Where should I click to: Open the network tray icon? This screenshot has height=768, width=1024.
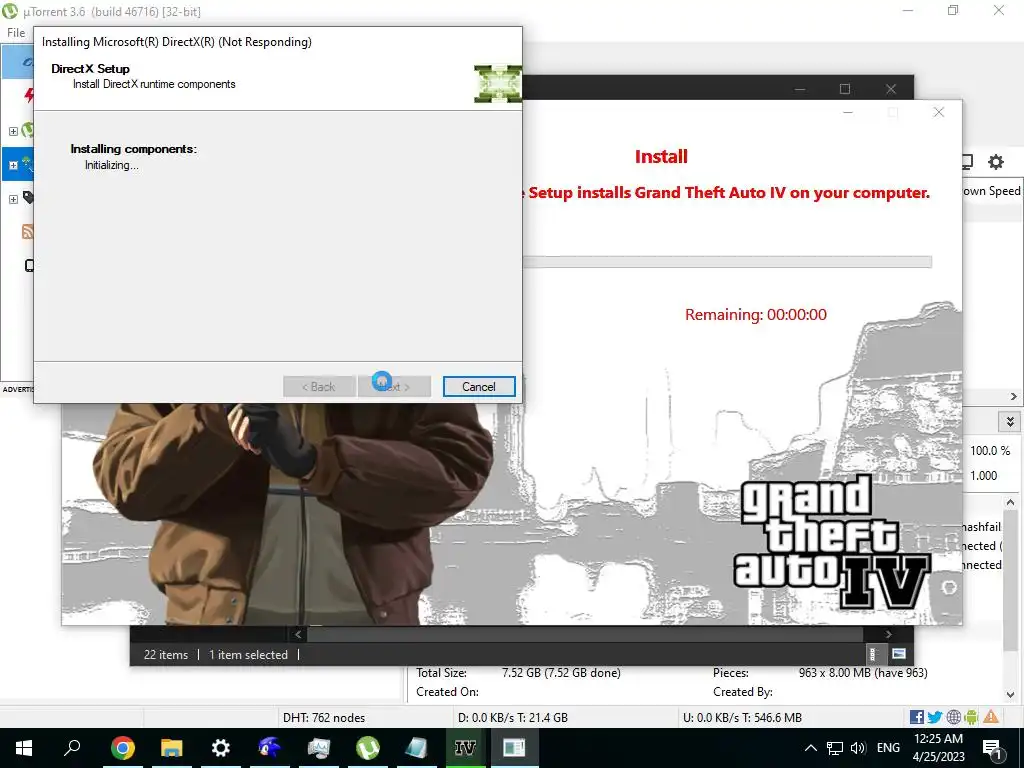pos(835,748)
